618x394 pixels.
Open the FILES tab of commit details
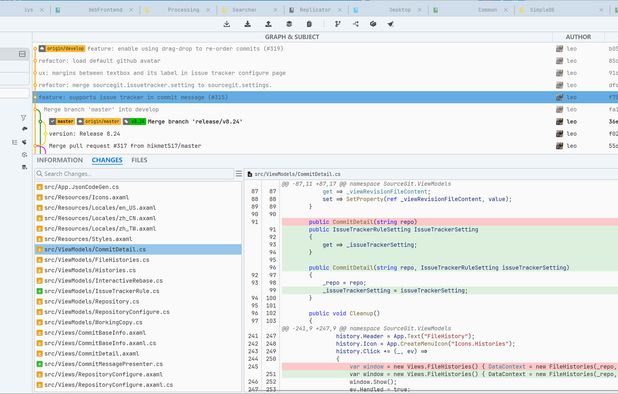point(139,160)
